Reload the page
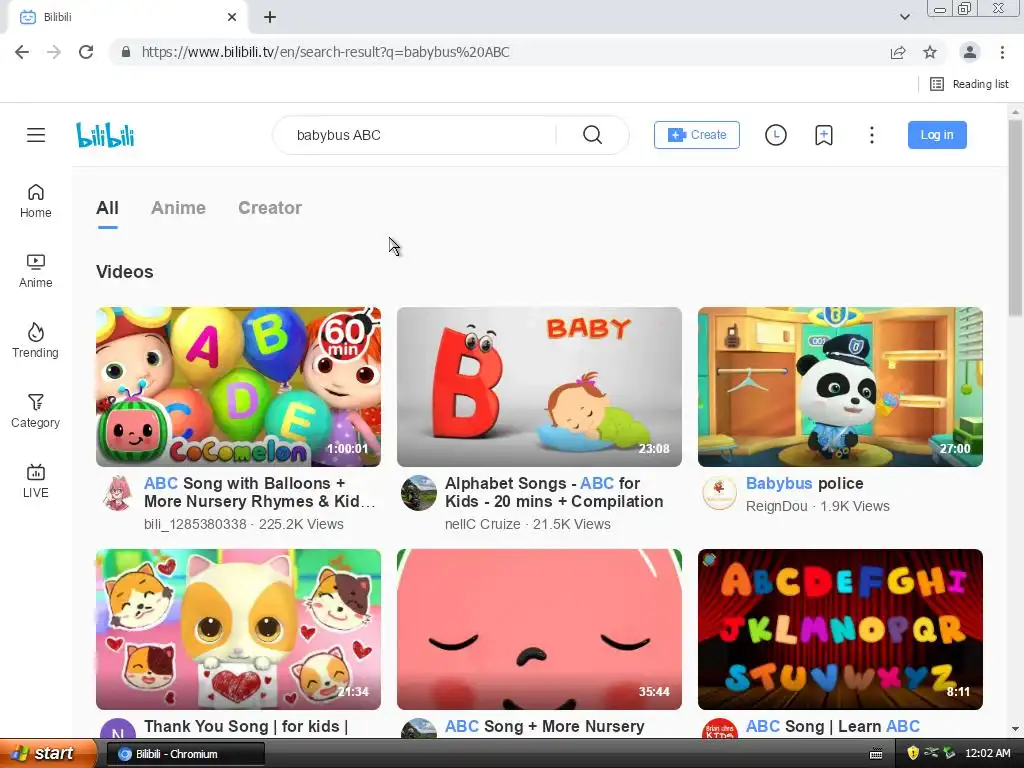The image size is (1024, 768). point(86,52)
